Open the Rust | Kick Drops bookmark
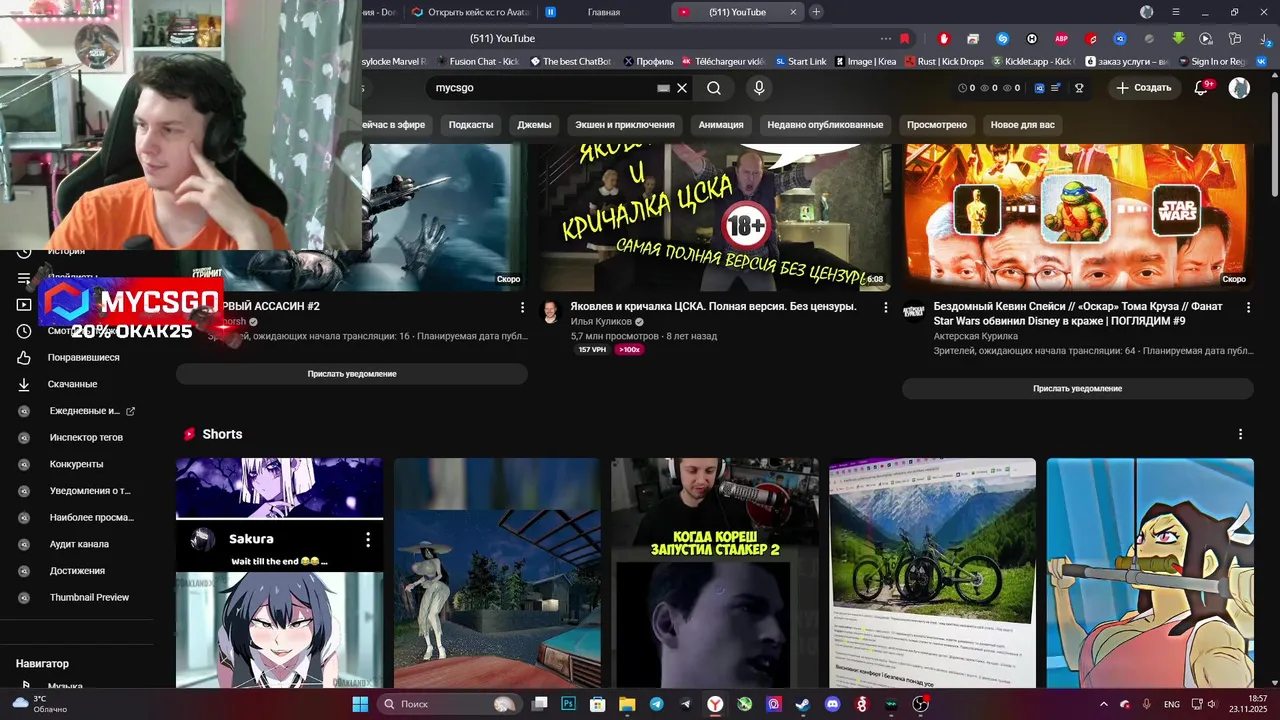This screenshot has height=720, width=1280. [944, 62]
